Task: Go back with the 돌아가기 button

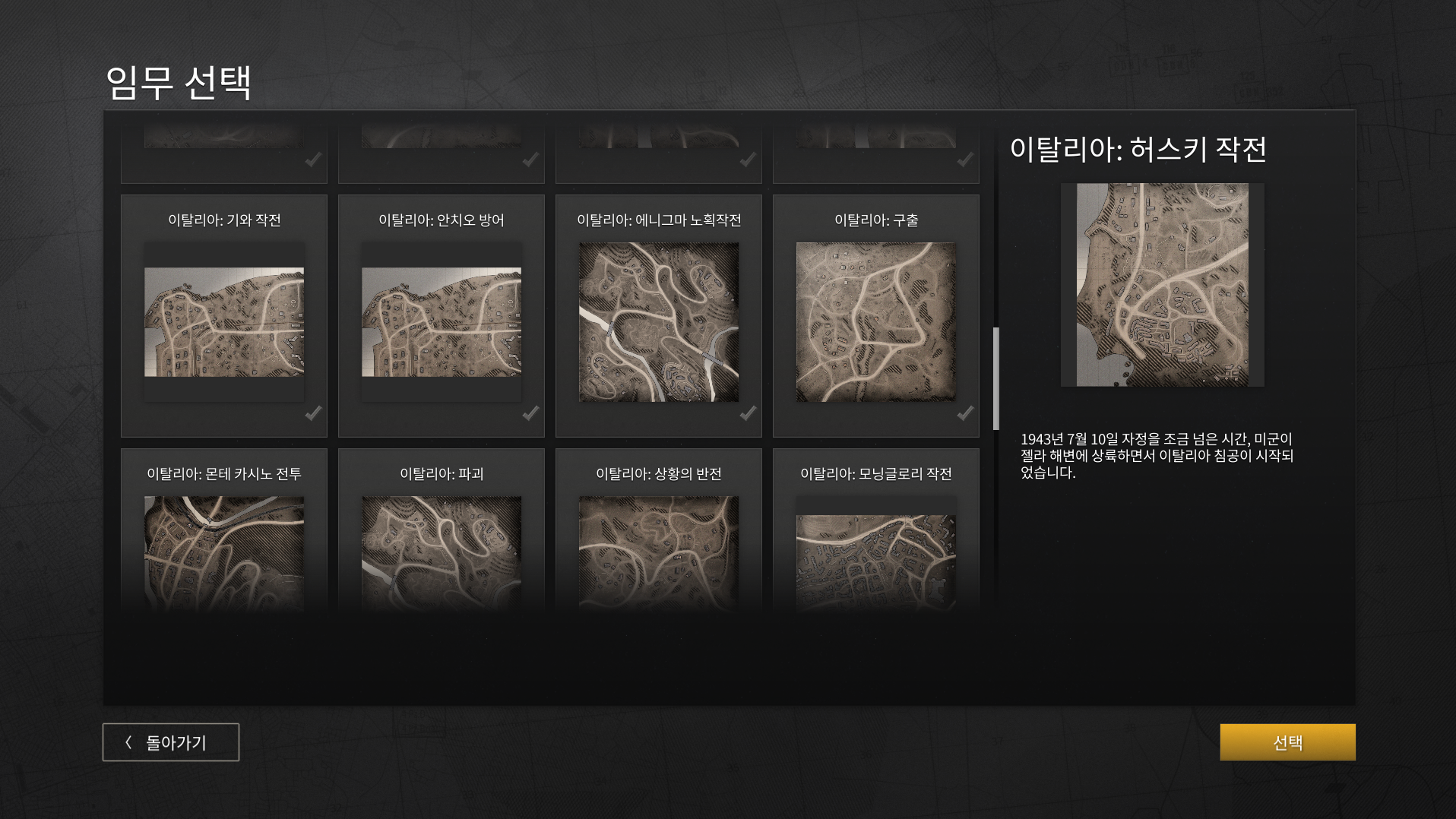Action: (x=171, y=742)
